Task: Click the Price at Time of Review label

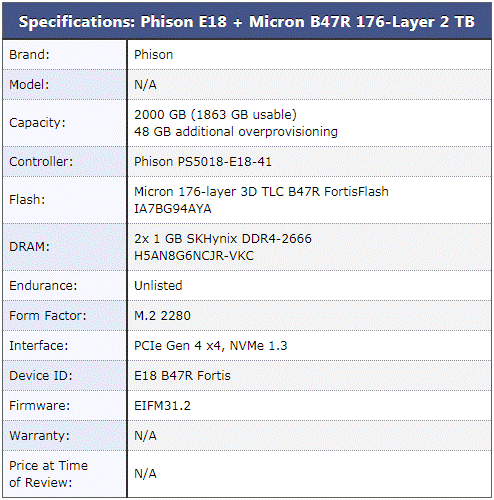Action: [49, 474]
